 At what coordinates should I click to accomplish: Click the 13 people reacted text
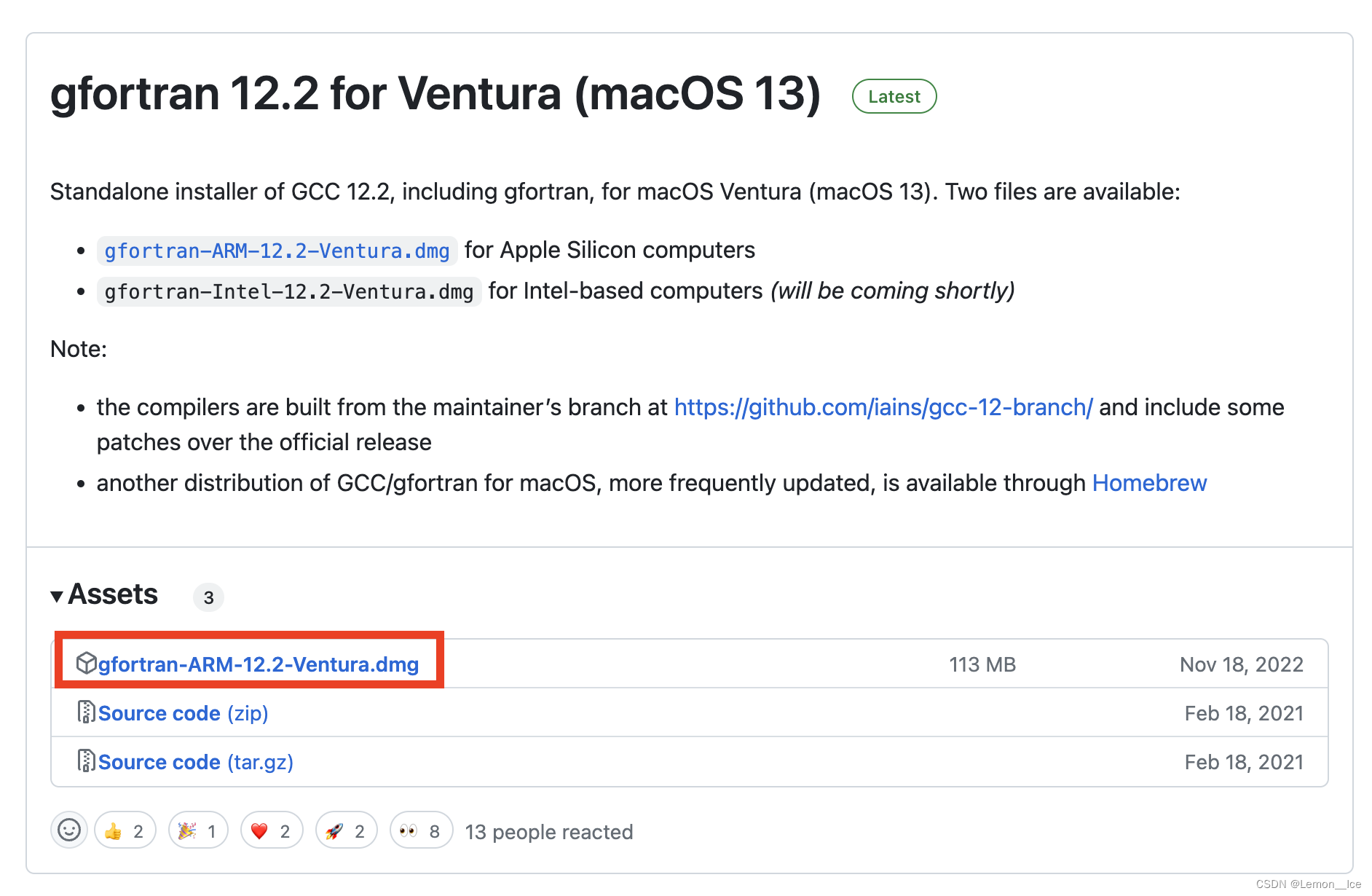[548, 831]
